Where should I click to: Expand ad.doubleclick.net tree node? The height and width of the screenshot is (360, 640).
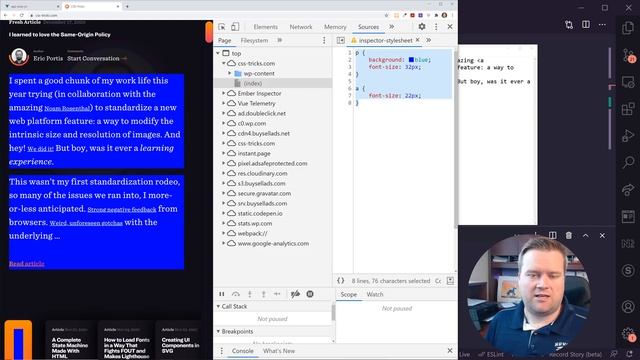click(224, 113)
